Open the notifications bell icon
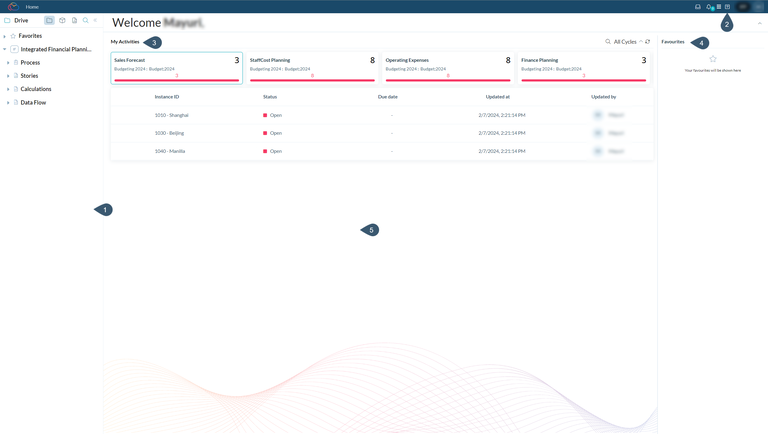This screenshot has height=434, width=768. pos(709,7)
